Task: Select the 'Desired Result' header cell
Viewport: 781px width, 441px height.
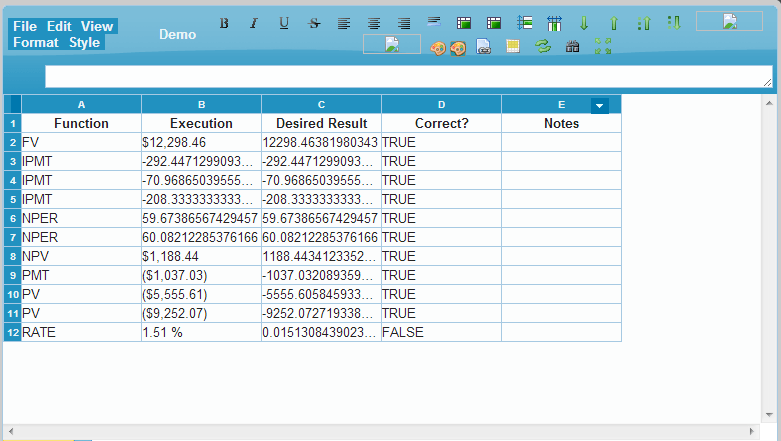Action: click(x=321, y=124)
